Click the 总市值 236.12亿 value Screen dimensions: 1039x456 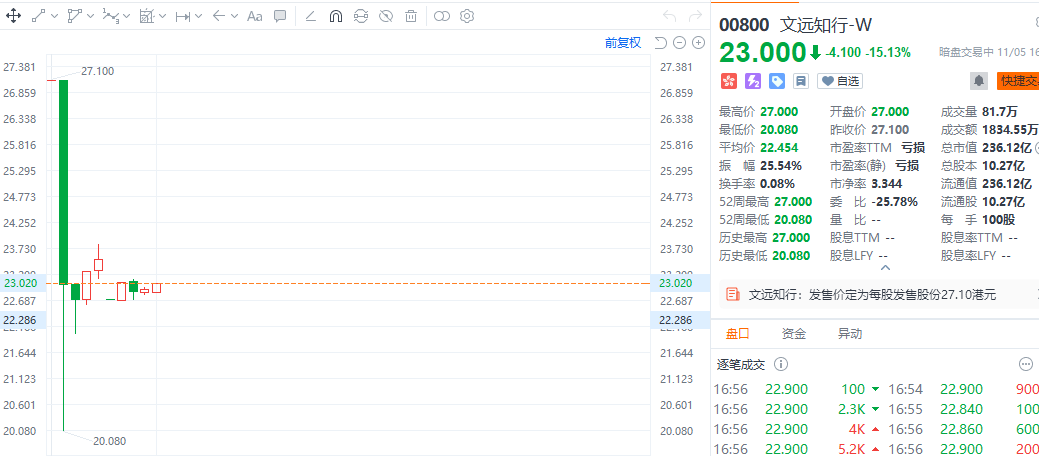tap(1005, 147)
